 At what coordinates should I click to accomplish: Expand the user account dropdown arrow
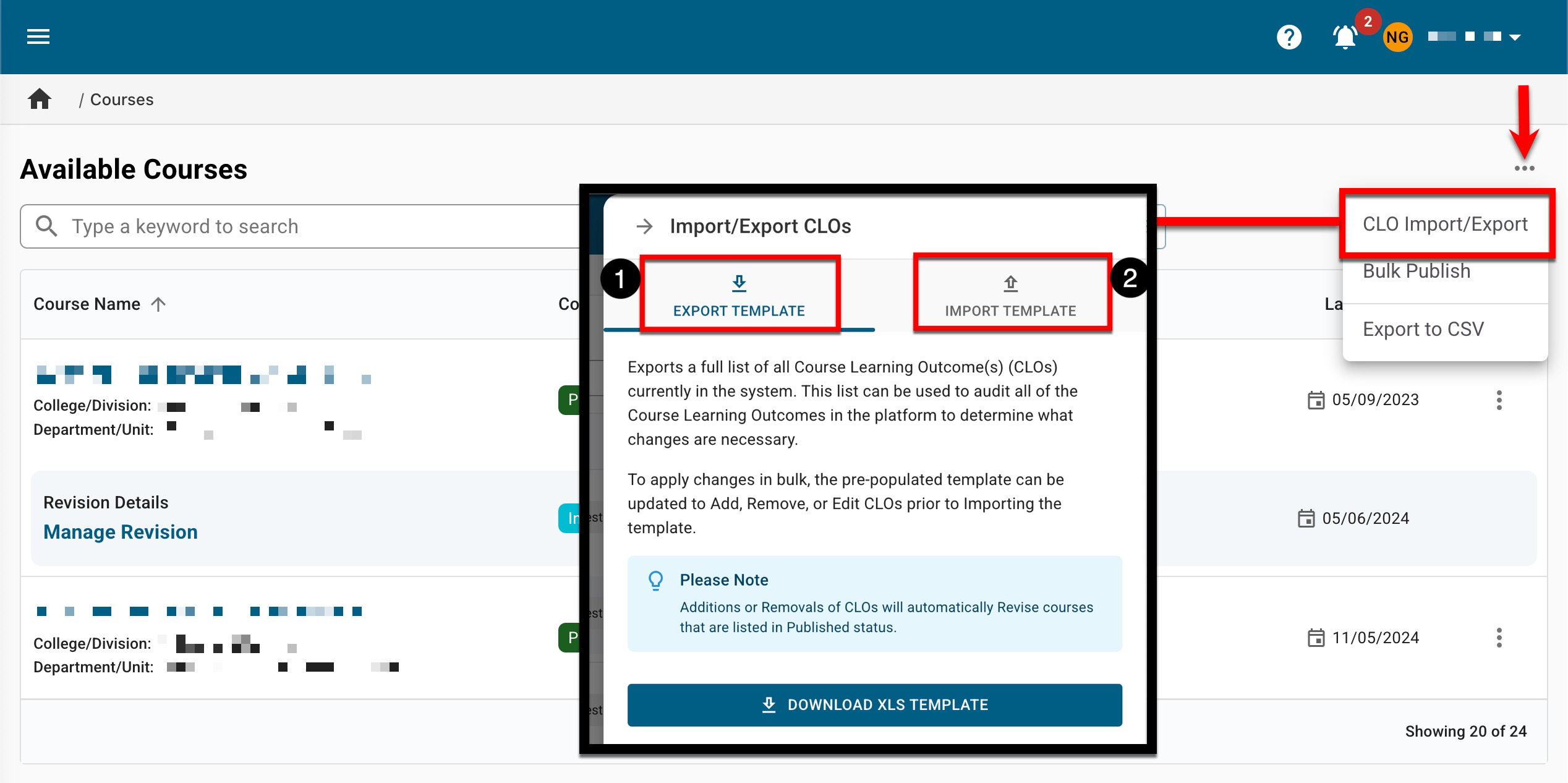coord(1515,37)
